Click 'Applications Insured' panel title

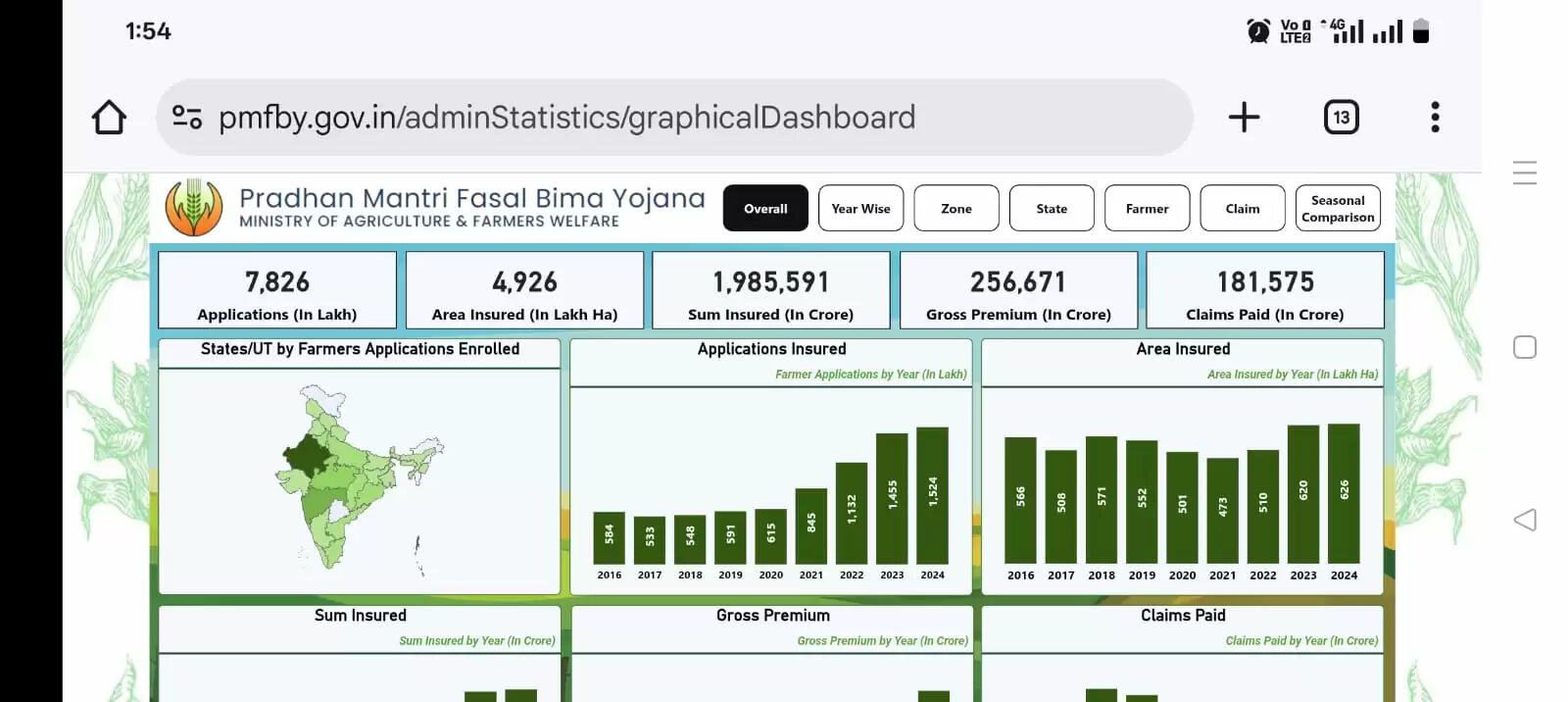tap(771, 349)
